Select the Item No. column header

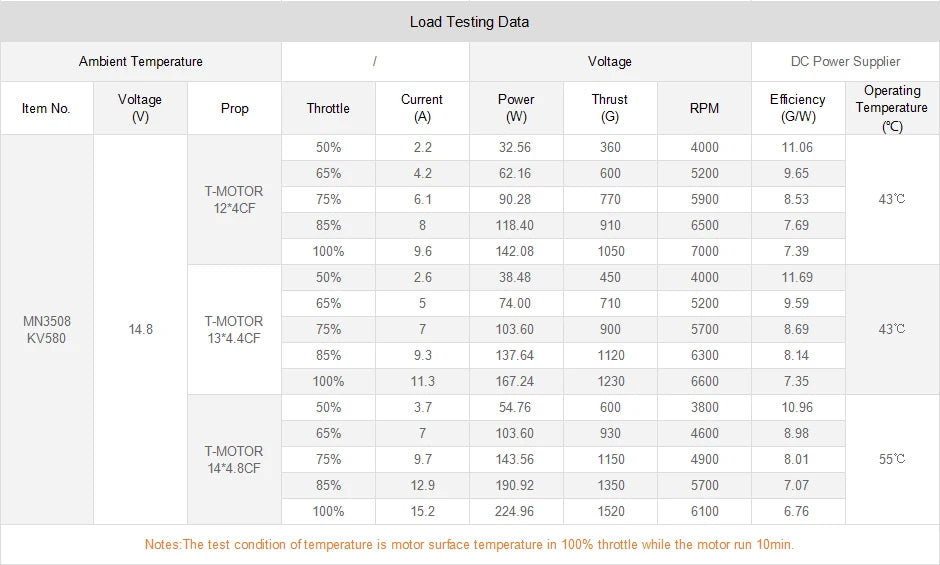tap(46, 108)
